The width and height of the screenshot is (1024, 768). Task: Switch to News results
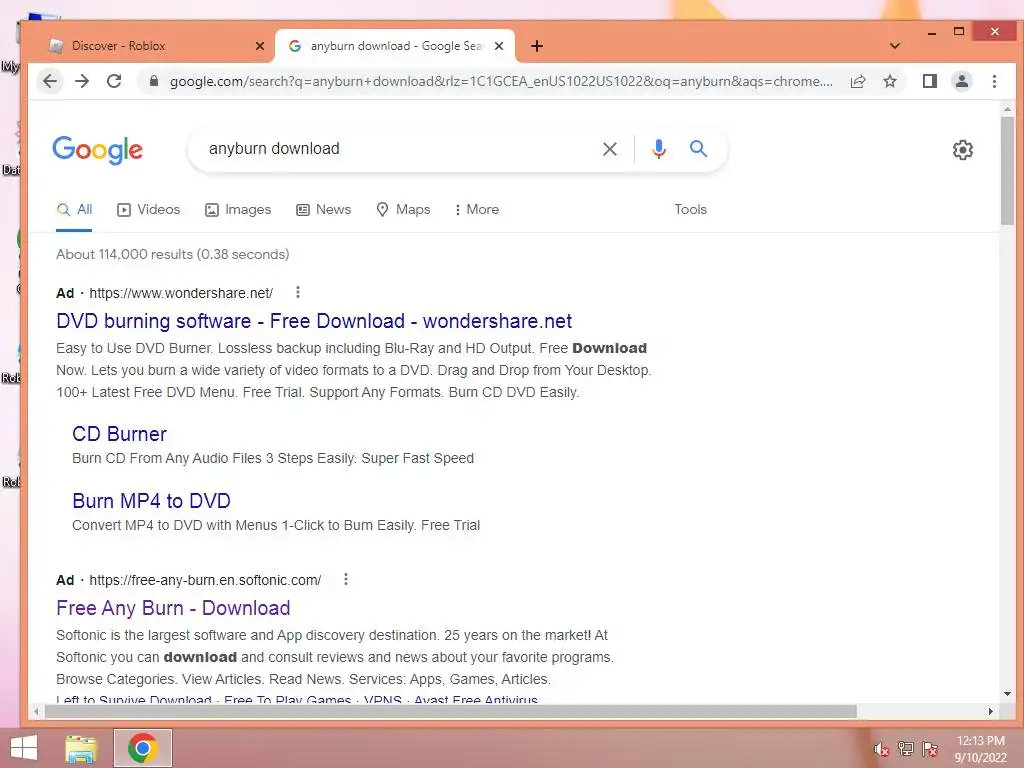[323, 210]
